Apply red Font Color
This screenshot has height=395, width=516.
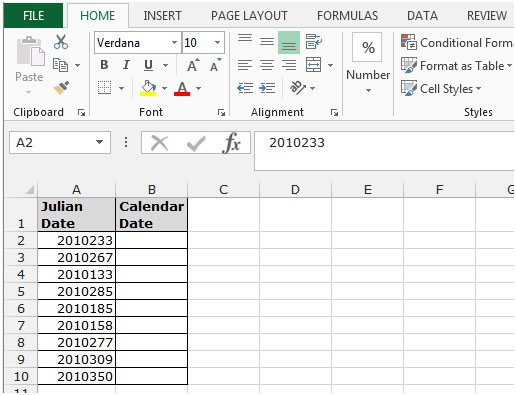(182, 88)
